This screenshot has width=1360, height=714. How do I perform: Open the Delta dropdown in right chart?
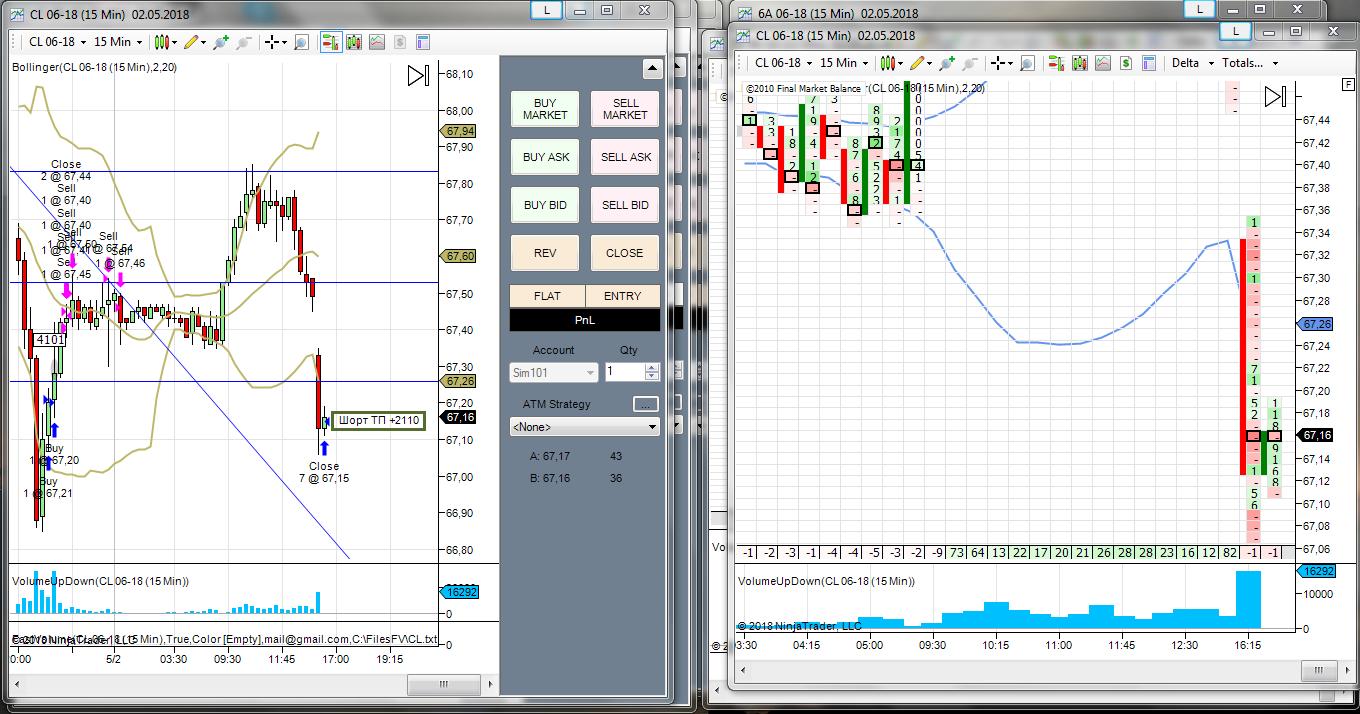click(x=1193, y=62)
